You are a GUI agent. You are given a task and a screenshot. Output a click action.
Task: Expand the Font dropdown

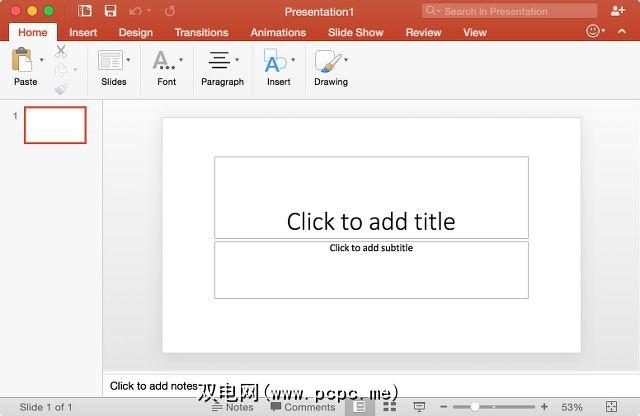tap(180, 60)
